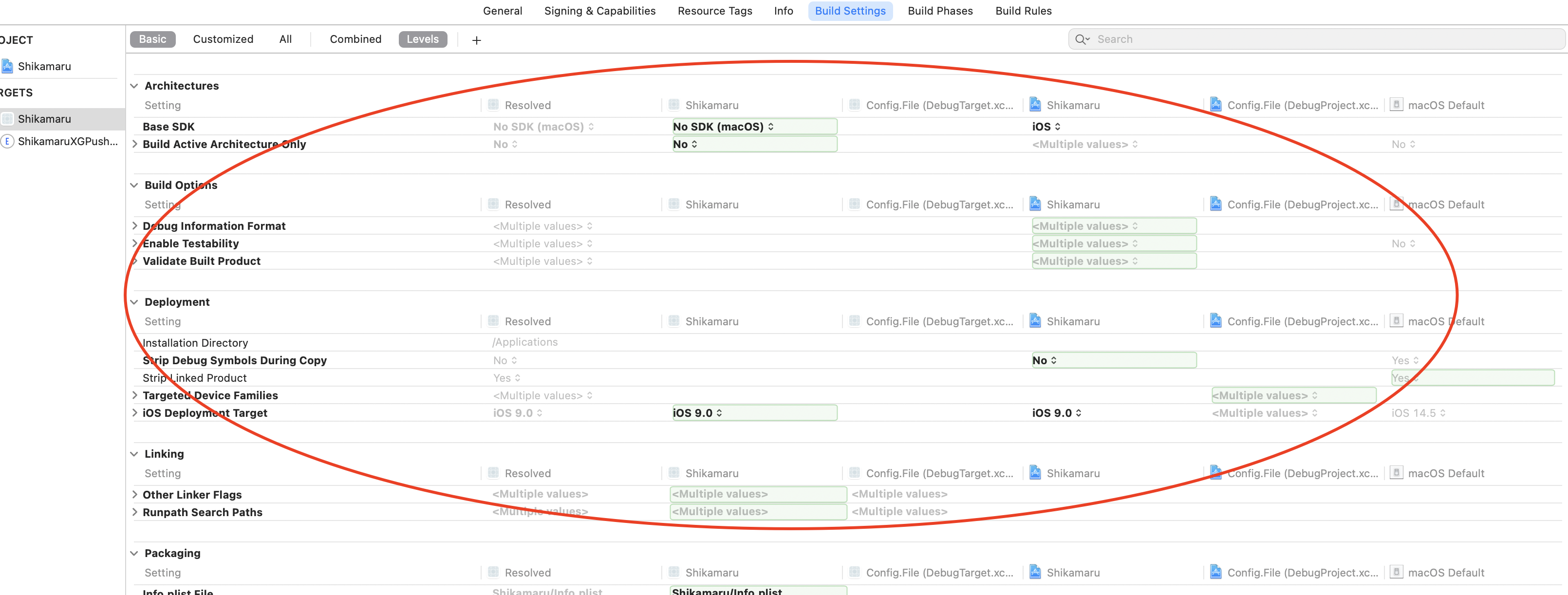Click macOS Default column icon in Architectures
This screenshot has width=1568, height=595.
click(1397, 105)
